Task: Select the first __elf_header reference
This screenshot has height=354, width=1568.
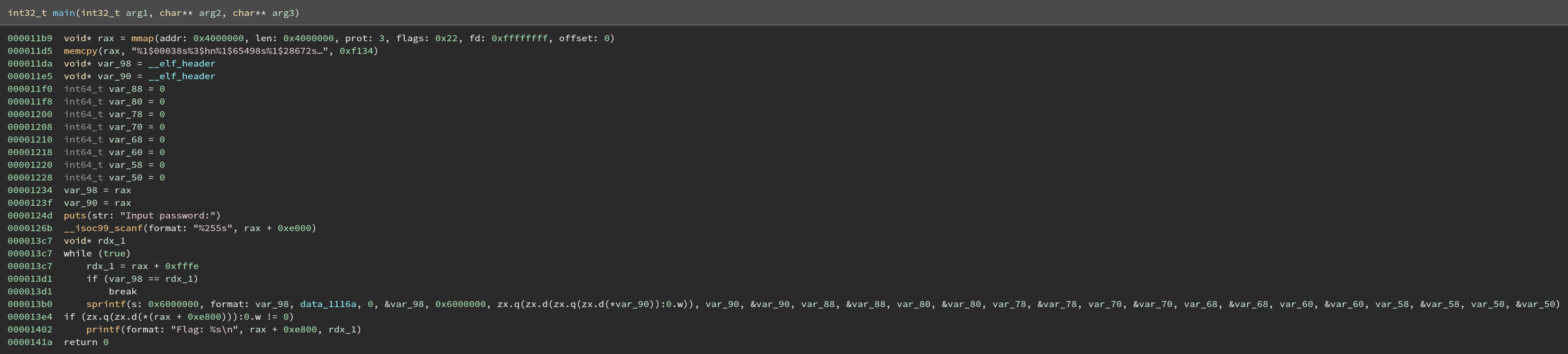Action: click(x=182, y=64)
